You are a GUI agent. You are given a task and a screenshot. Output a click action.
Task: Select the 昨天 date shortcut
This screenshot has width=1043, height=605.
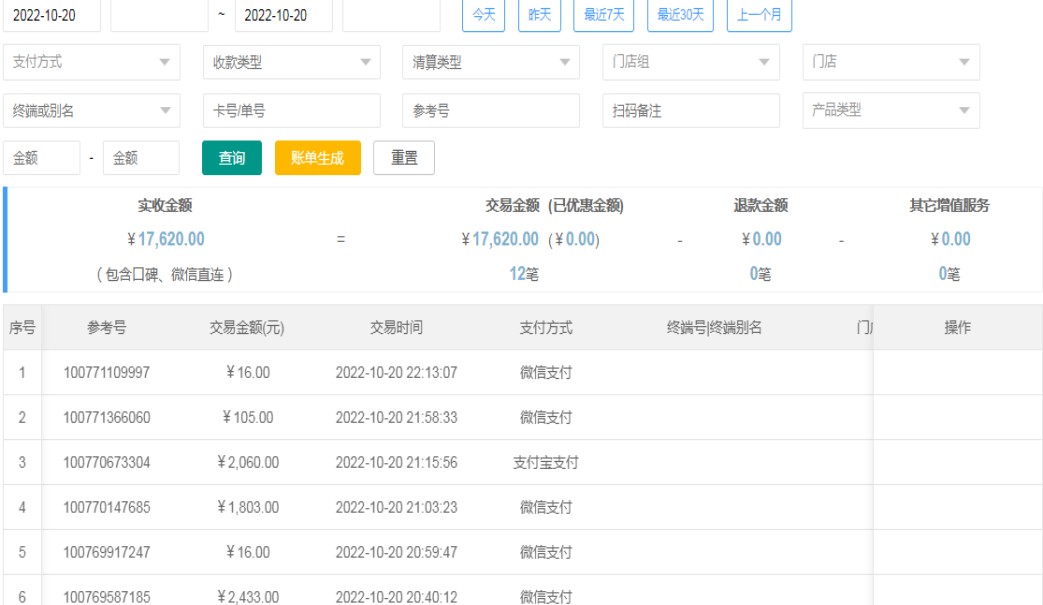(540, 15)
